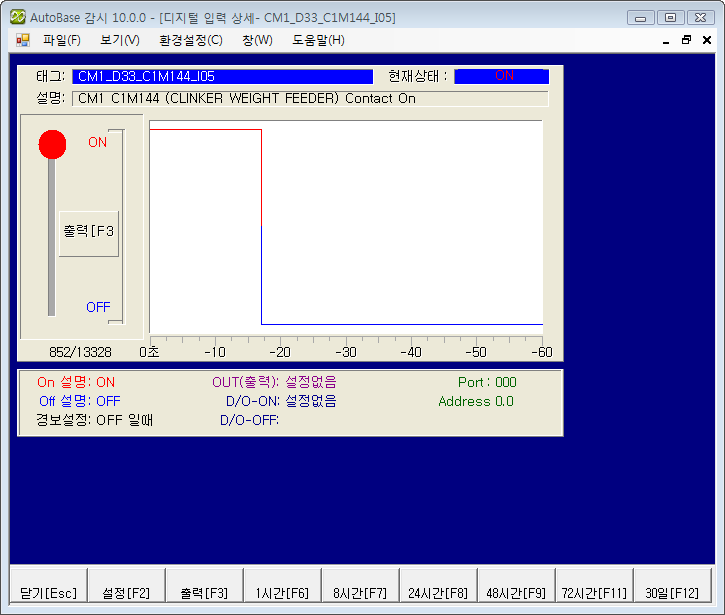The height and width of the screenshot is (615, 725).
Task: Close the AutoBase main window
Action: pyautogui.click(x=700, y=18)
